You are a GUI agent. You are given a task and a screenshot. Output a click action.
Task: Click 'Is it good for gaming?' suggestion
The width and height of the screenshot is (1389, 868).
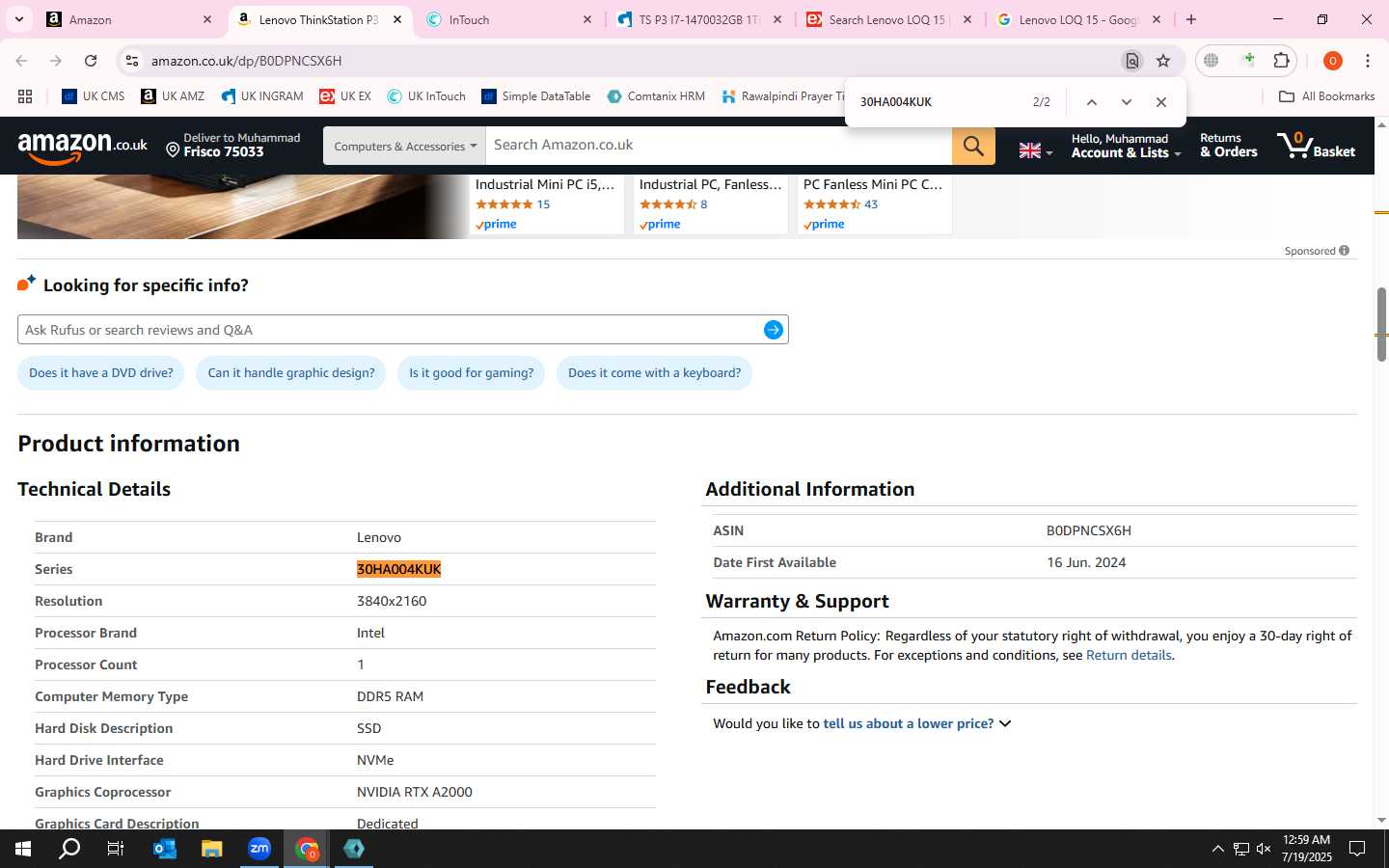coord(471,373)
